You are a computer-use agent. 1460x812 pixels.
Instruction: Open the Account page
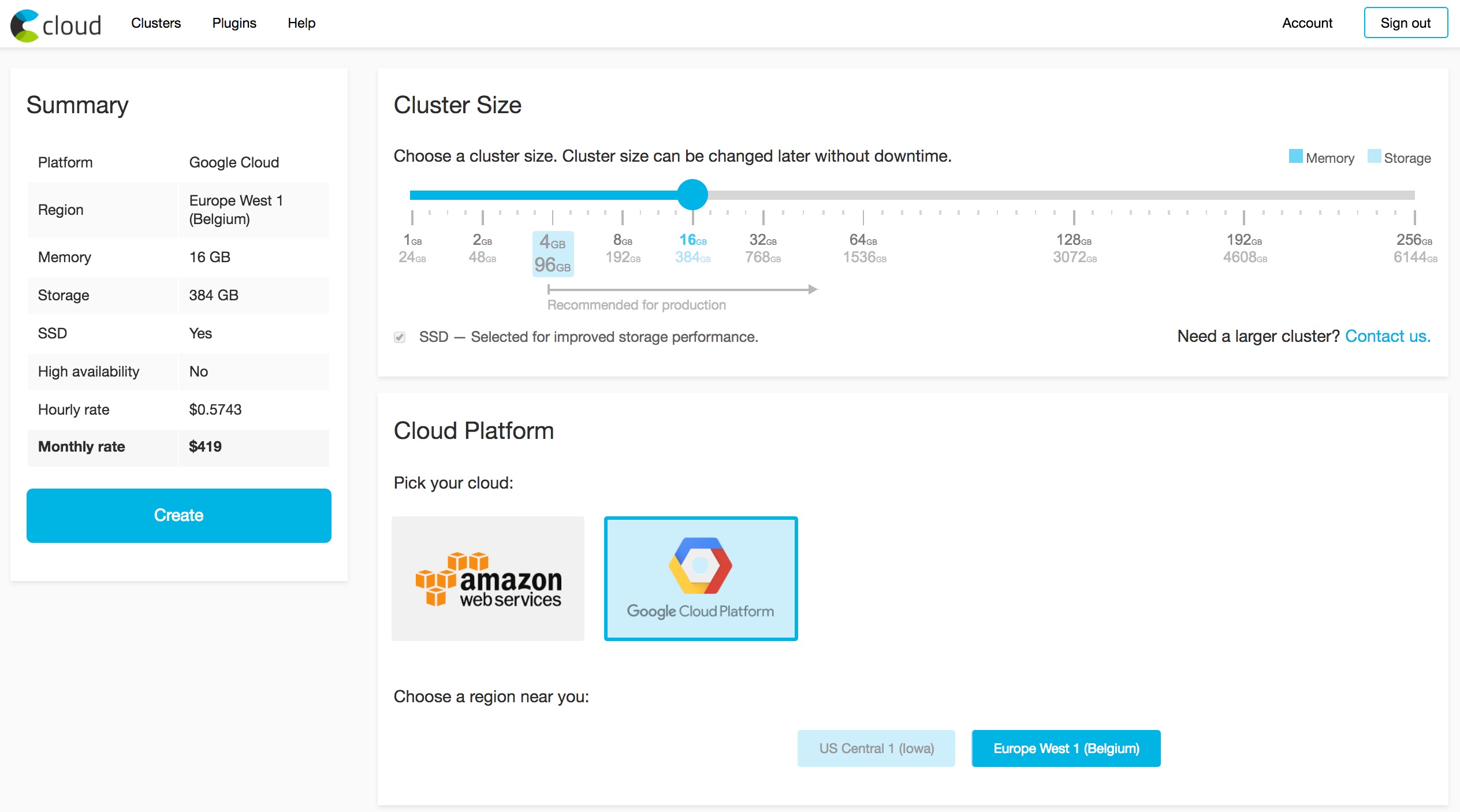1306,23
